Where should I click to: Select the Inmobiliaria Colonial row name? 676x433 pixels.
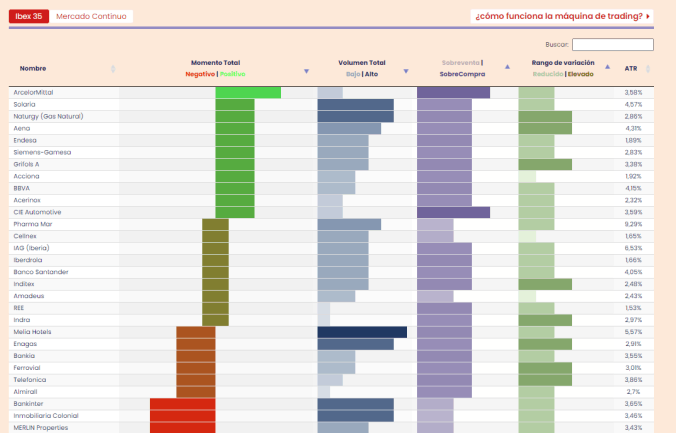46,416
